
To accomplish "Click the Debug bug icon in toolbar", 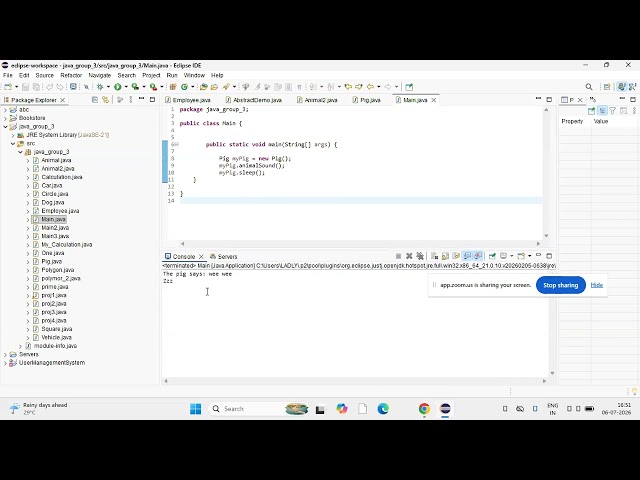I will coord(100,87).
